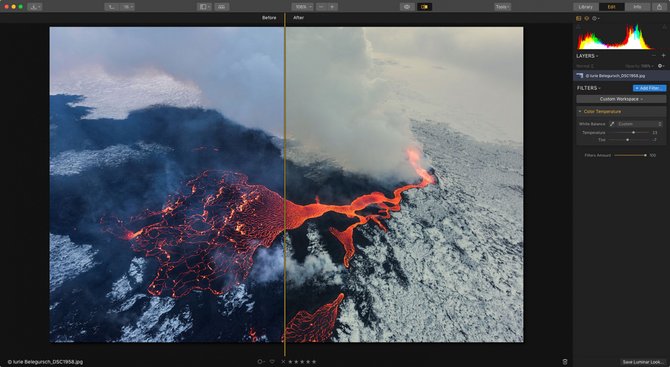This screenshot has height=367, width=670.
Task: Open the Custom Workspace dropdown
Action: coord(621,99)
